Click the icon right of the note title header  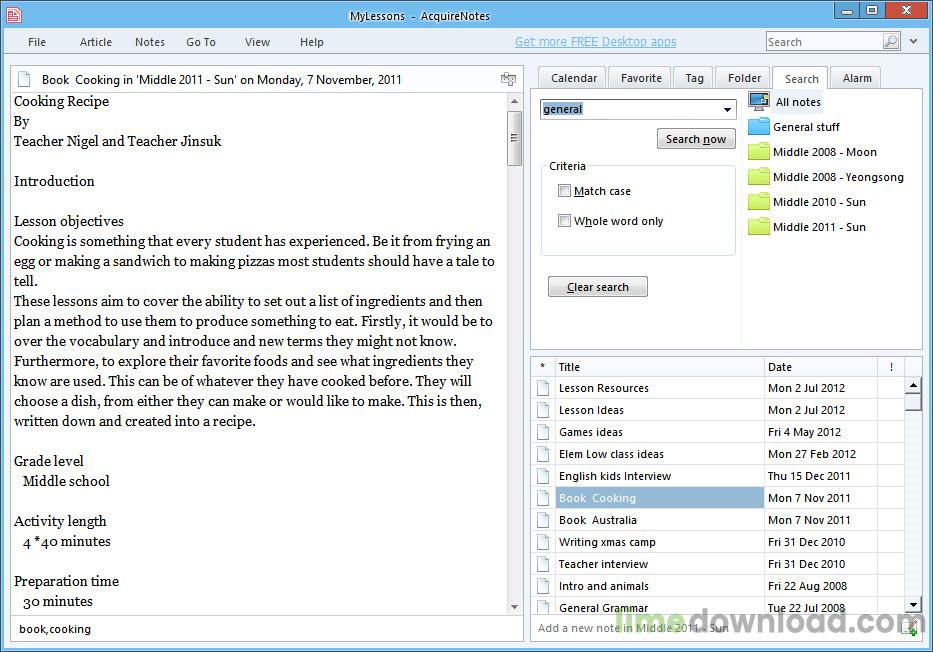point(508,79)
